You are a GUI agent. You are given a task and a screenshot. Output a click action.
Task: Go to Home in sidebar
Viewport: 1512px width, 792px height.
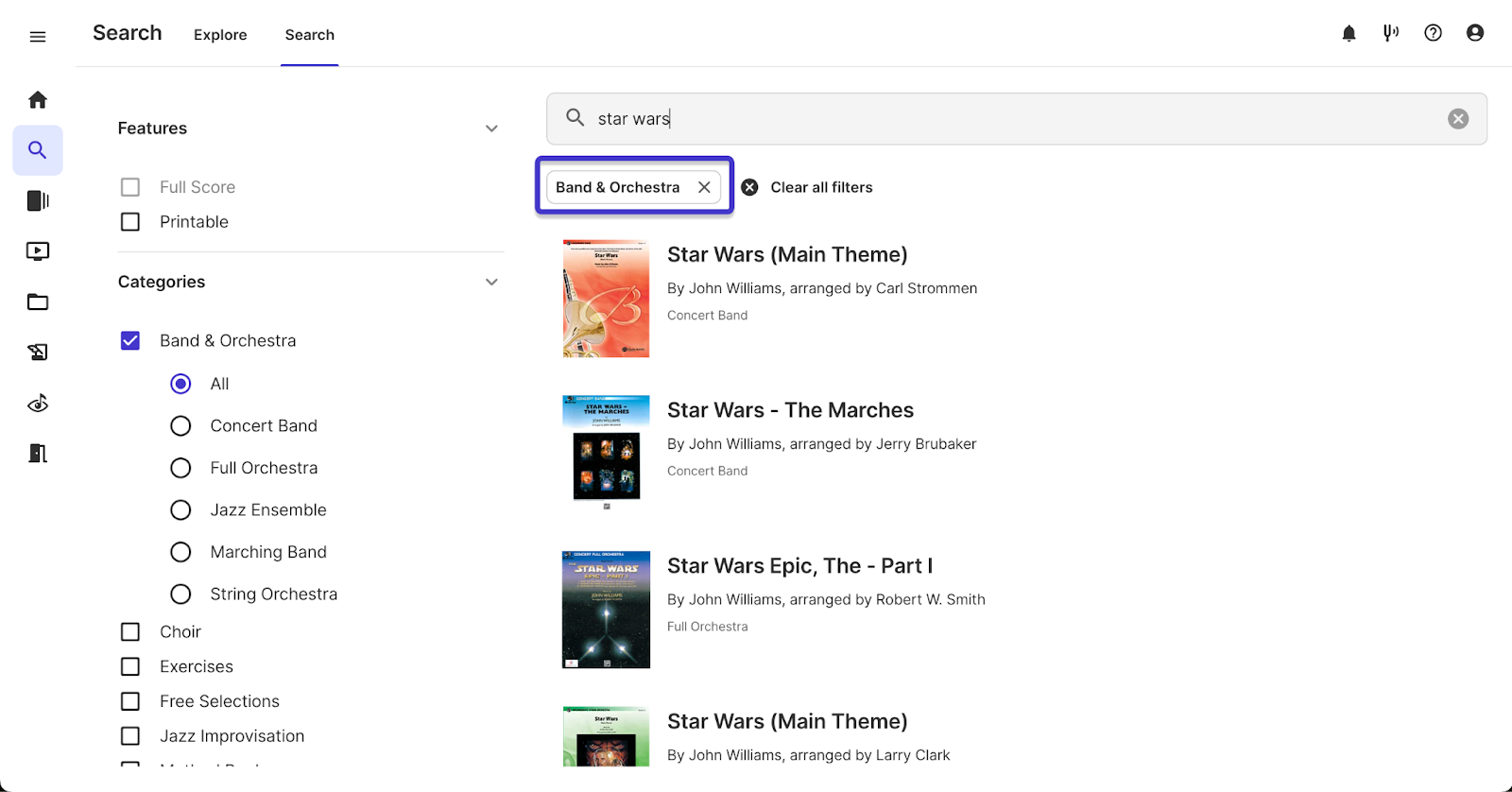point(38,100)
